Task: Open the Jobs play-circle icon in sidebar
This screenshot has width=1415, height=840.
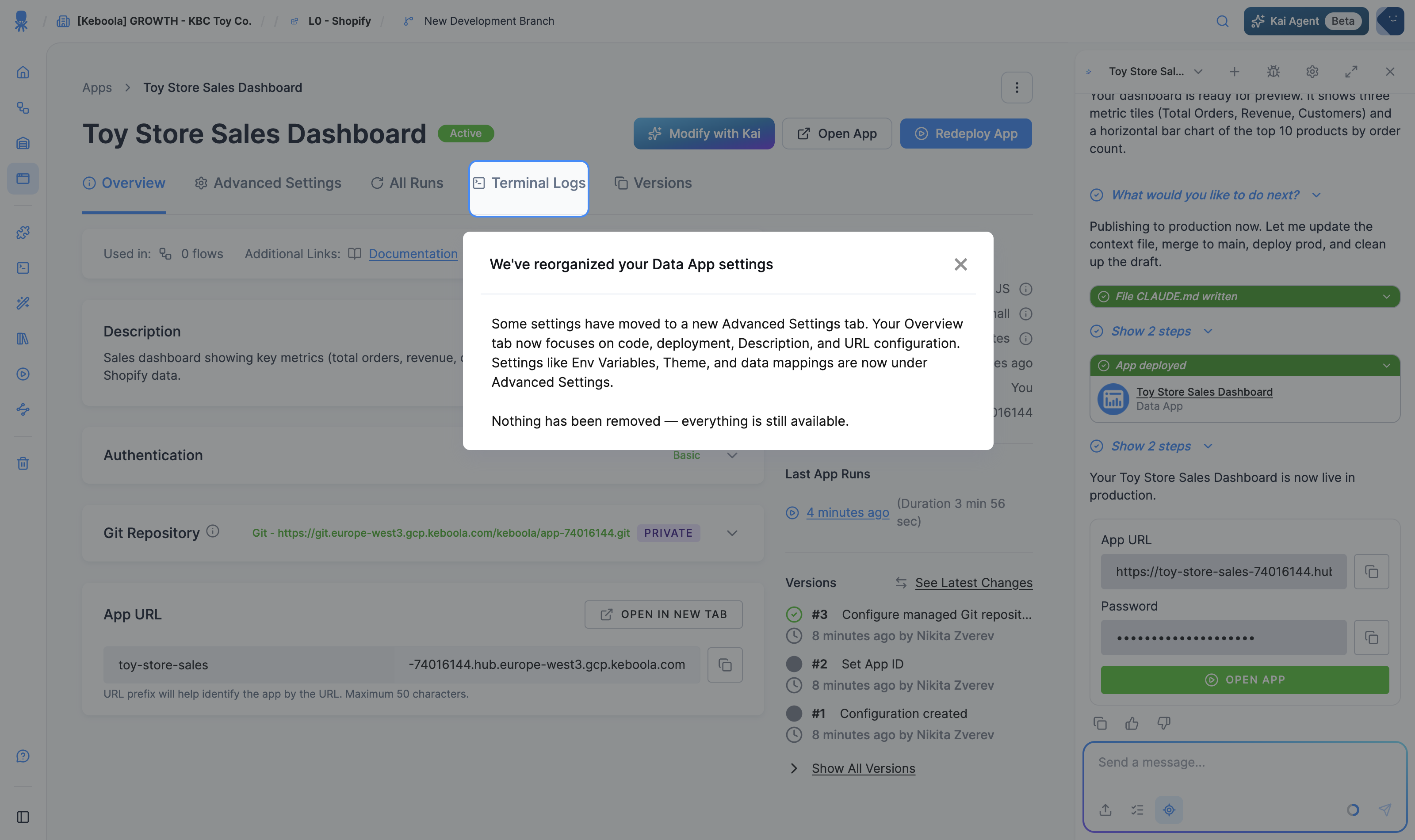Action: 23,374
